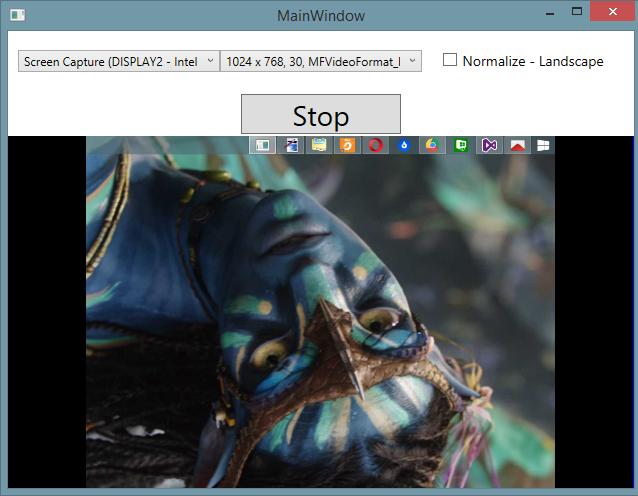Minimize the MainWindow window
Screen dimensions: 638x496
coord(550,12)
